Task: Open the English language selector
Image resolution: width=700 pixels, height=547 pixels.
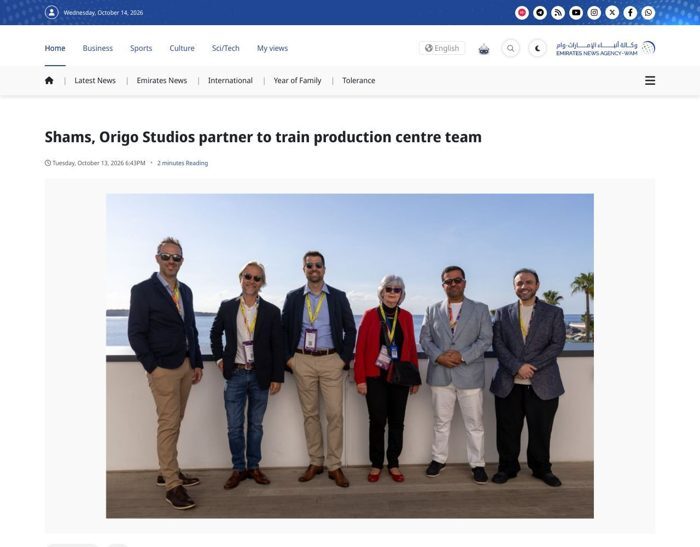Action: (442, 48)
